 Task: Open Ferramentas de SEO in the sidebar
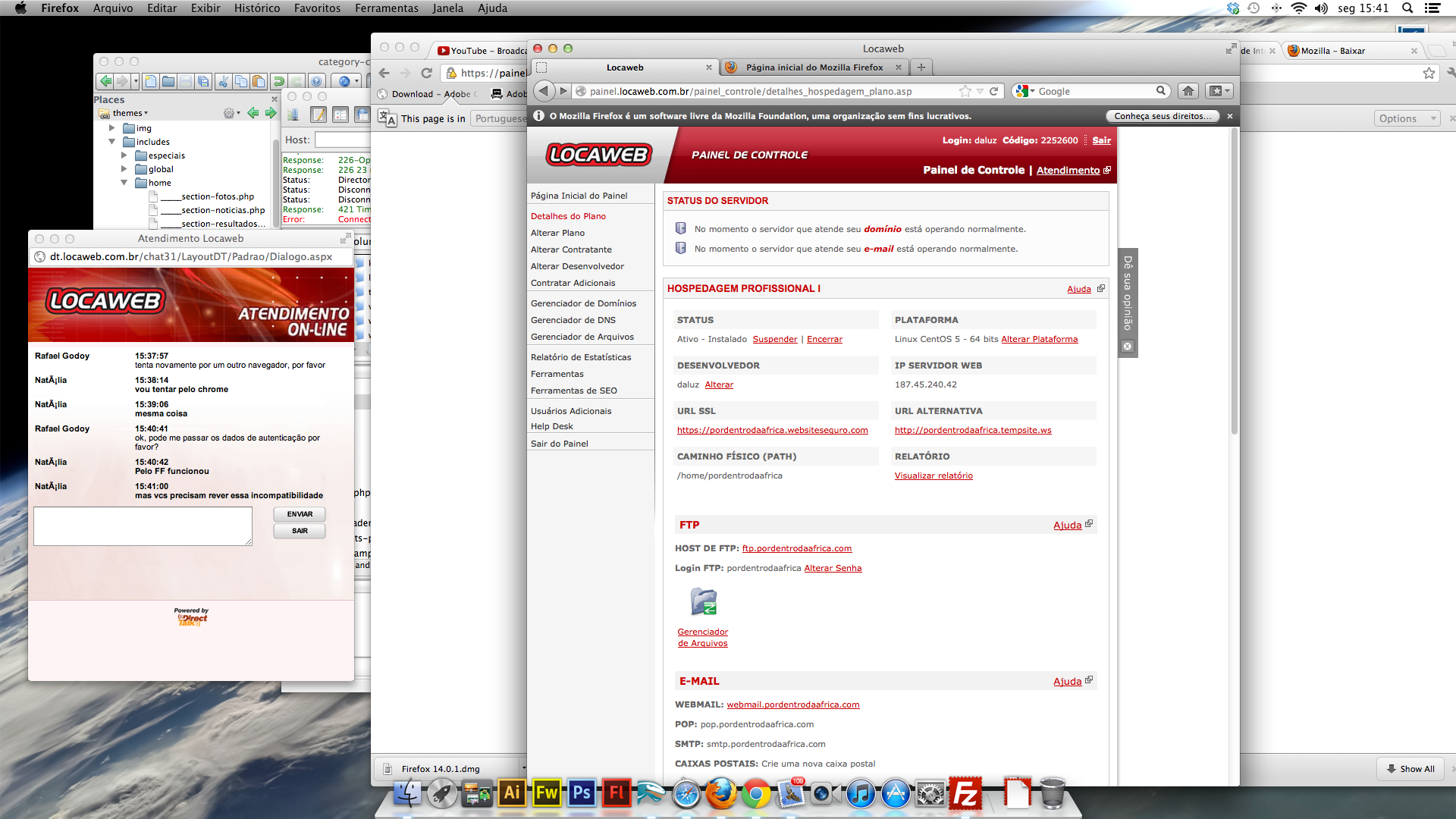point(574,391)
